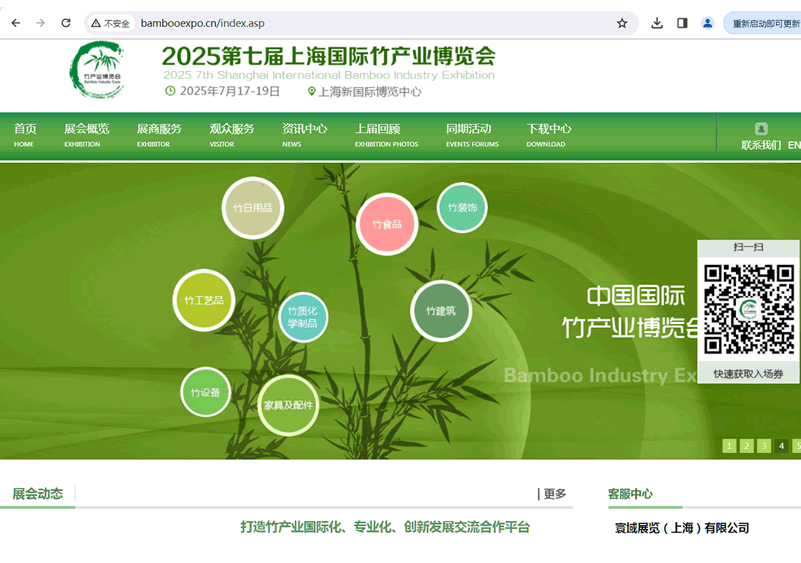
Task: Click the 重新启动即可更新 update button
Action: point(763,24)
